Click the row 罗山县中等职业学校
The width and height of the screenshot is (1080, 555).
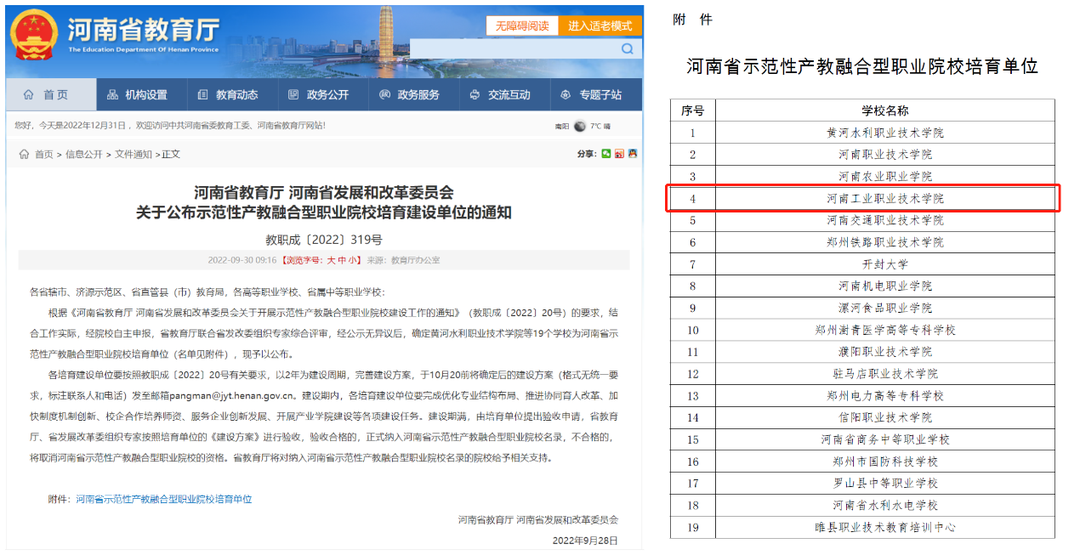(x=862, y=483)
